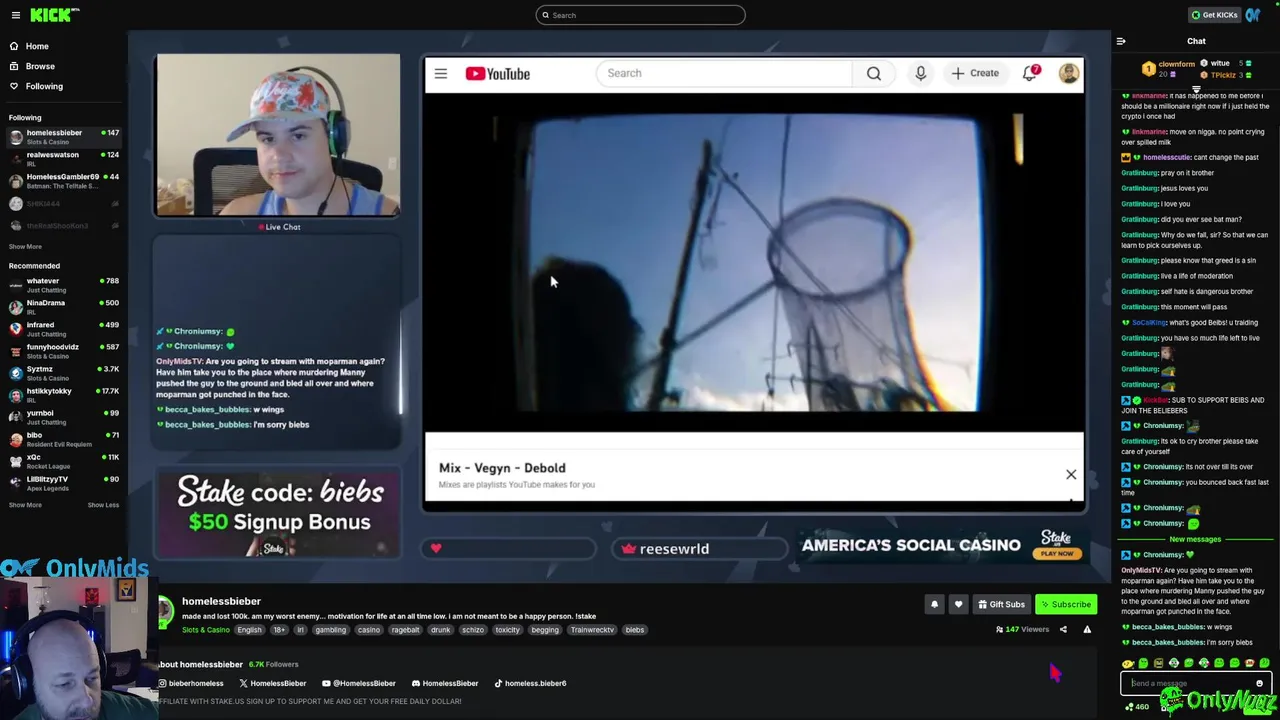Viewport: 1280px width, 720px height.
Task: Open the Kick hamburger sidebar menu
Action: 15,15
